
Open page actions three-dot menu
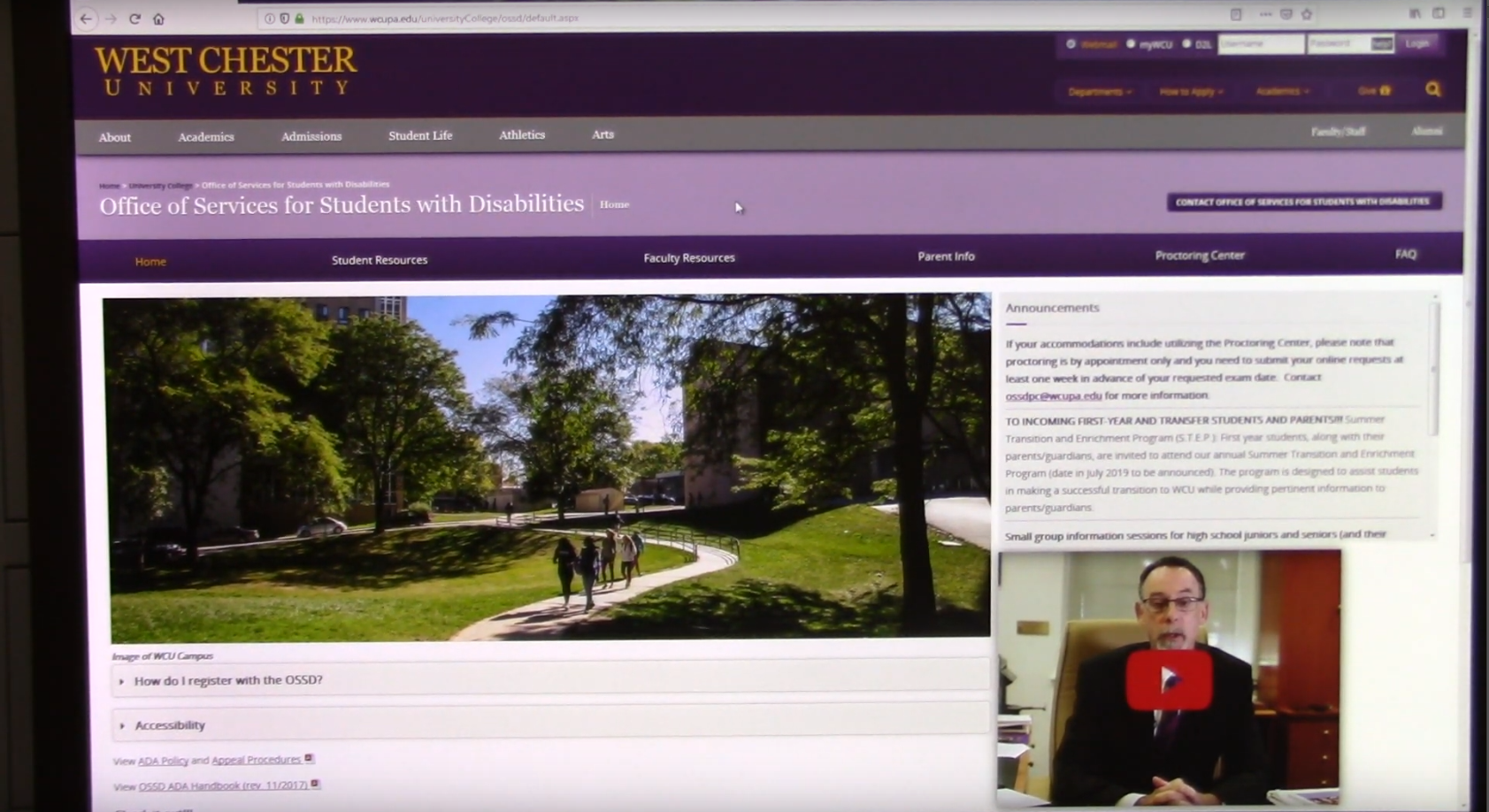point(1265,14)
